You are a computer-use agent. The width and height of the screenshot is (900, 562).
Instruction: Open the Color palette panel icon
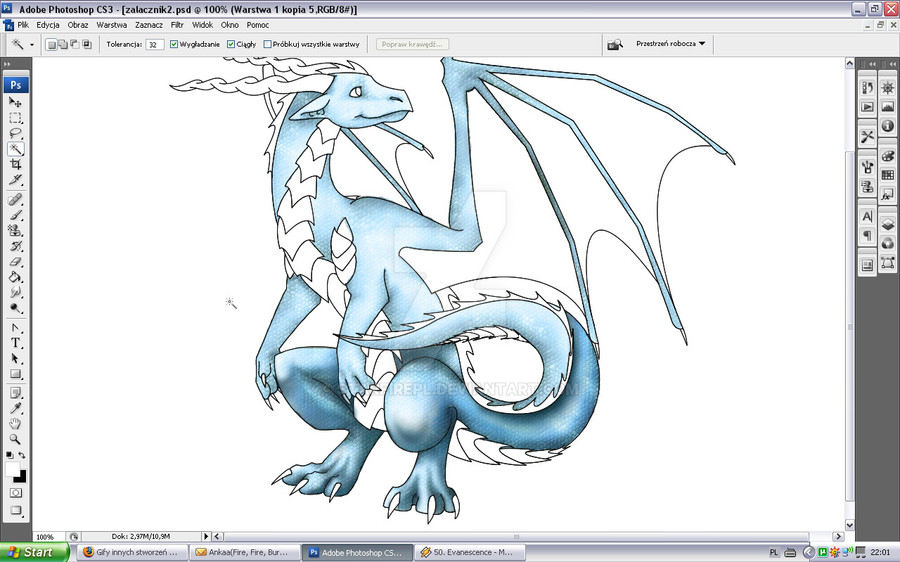[x=888, y=156]
